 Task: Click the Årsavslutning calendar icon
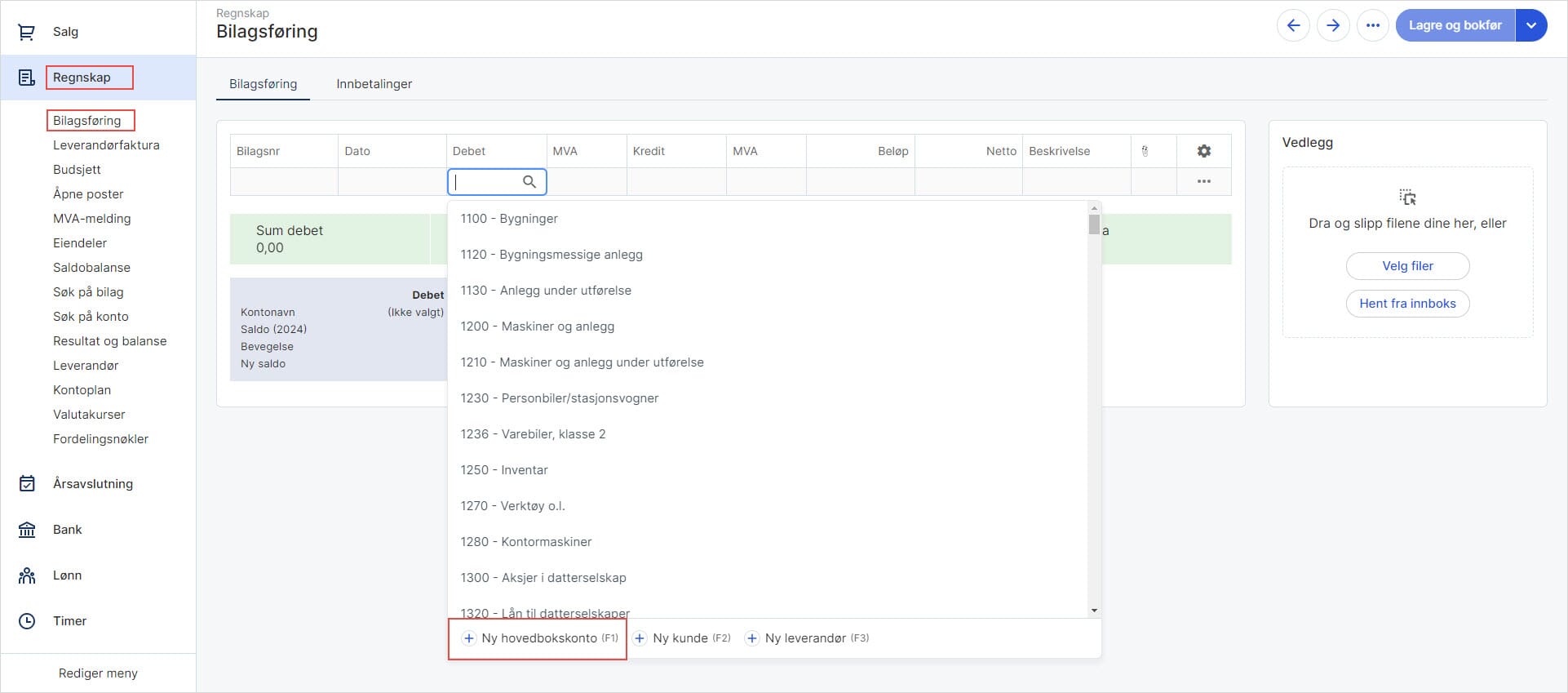click(27, 484)
